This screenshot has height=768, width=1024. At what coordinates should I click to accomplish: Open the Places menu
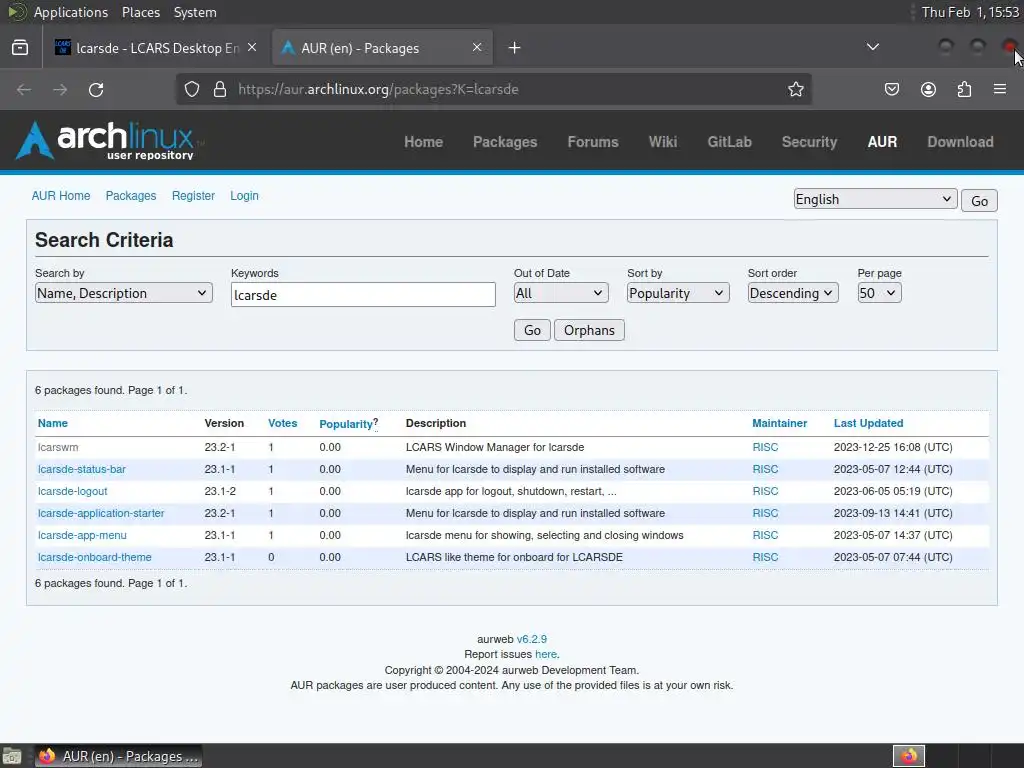(x=140, y=12)
